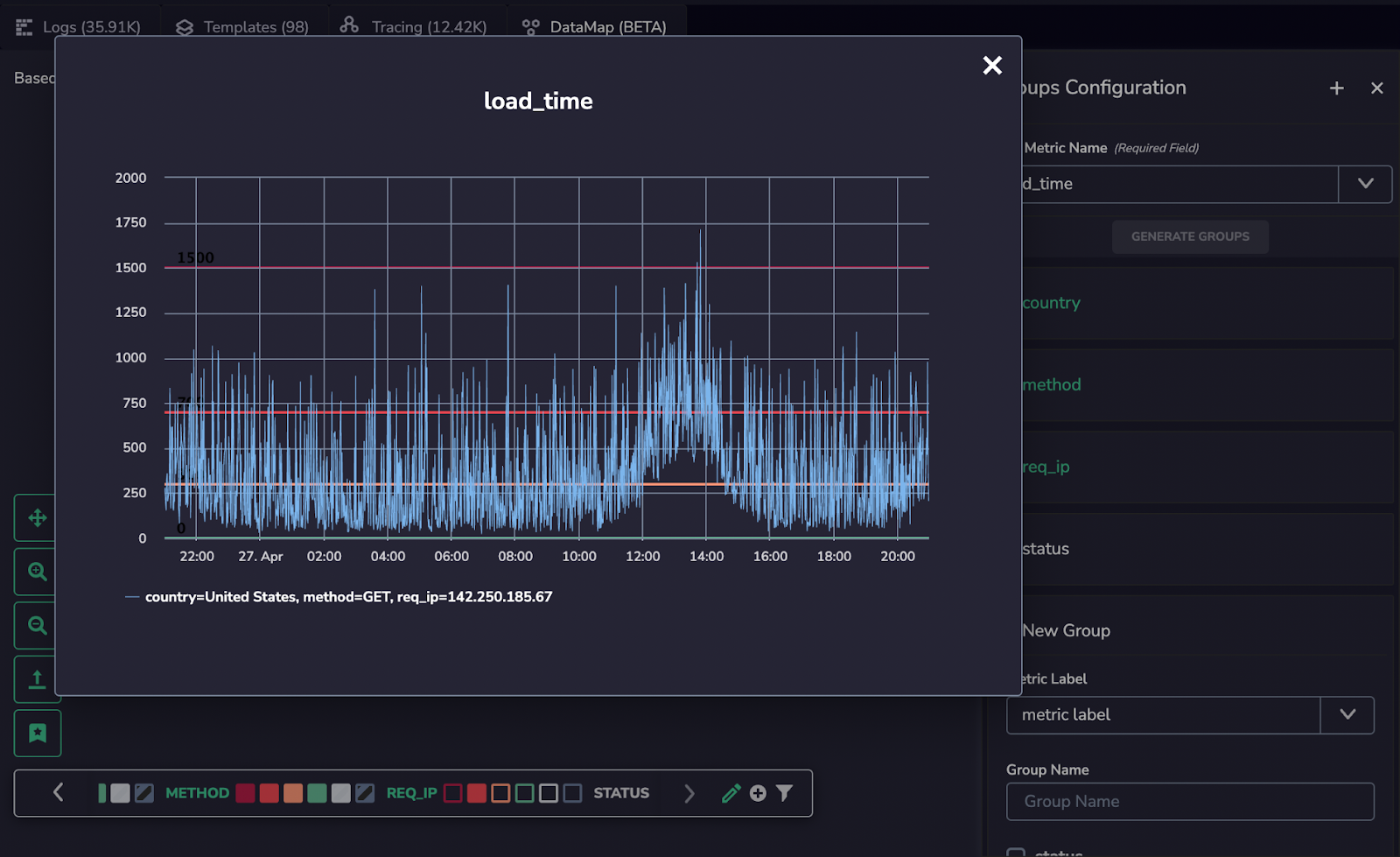Open the metric label dropdown

click(x=1347, y=715)
